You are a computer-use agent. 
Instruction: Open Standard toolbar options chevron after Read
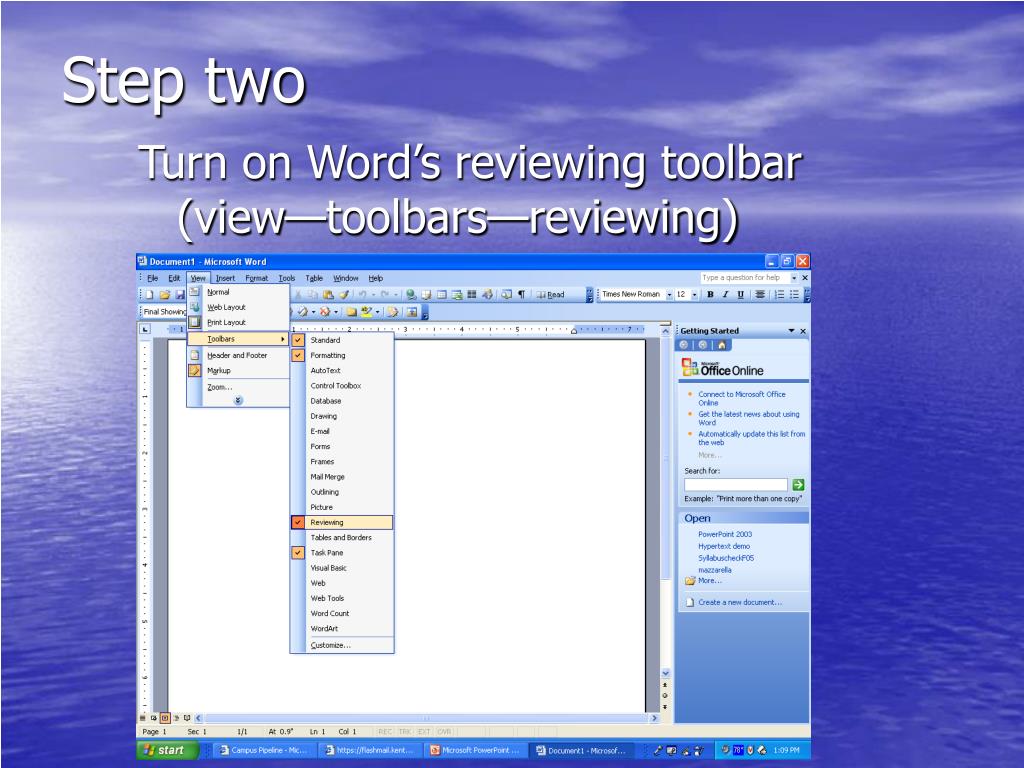[589, 295]
